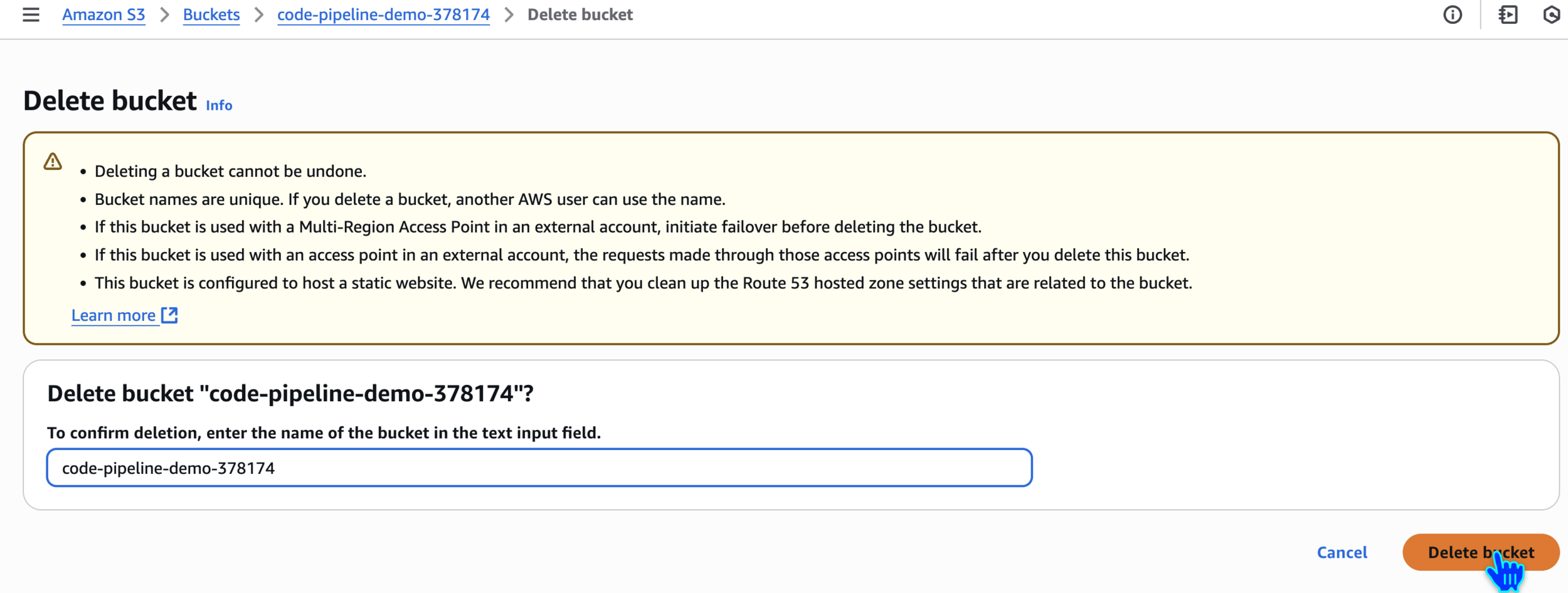This screenshot has height=593, width=1568.
Task: Click the 'Delete bucket "code-pipeline-demo-378174"?' heading
Action: click(290, 393)
